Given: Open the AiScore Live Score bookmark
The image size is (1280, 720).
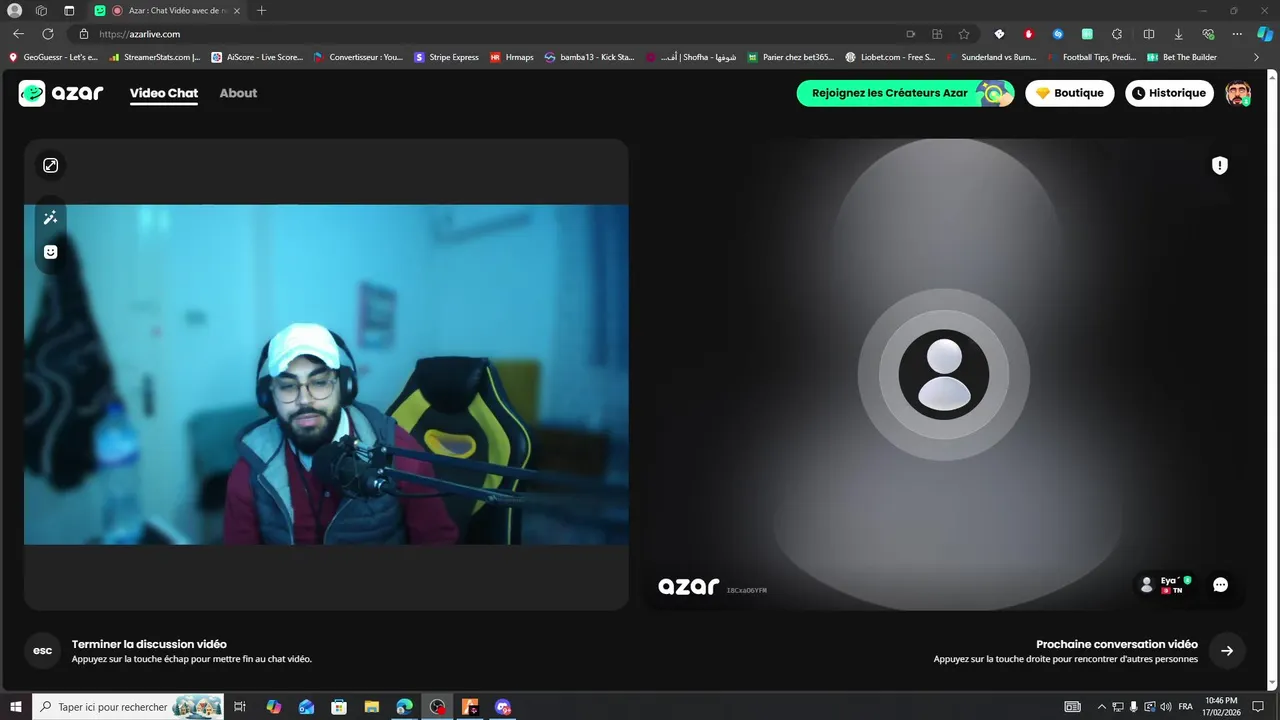Looking at the screenshot, I should click(x=257, y=57).
